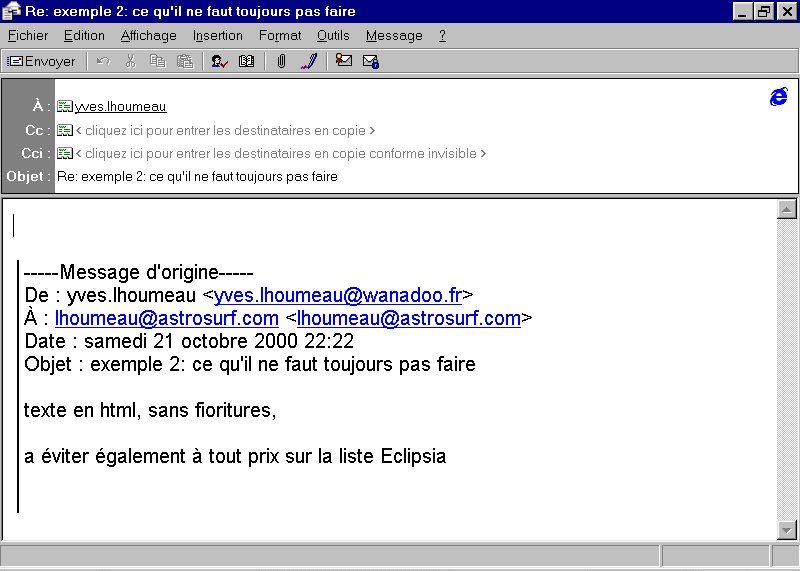Click the yves.lhoumeau@wanadoo.fr link
Image resolution: width=800 pixels, height=571 pixels.
(x=338, y=295)
